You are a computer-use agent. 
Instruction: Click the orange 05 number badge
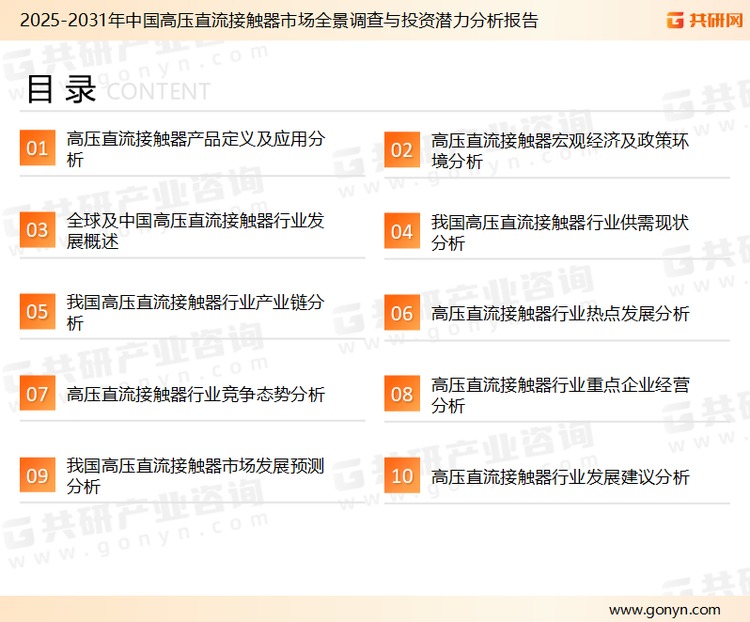[x=37, y=311]
